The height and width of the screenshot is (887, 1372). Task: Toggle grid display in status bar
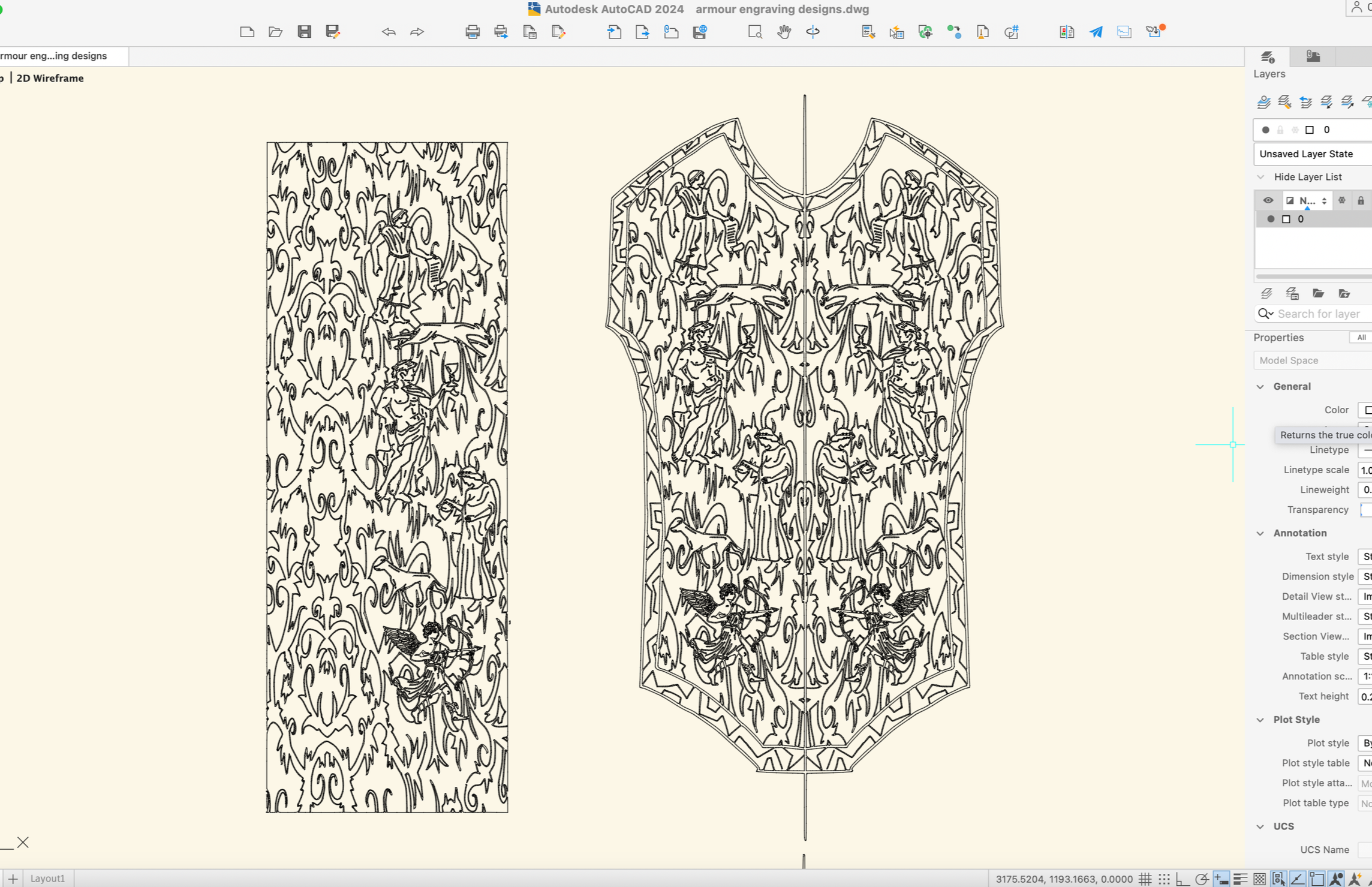click(1145, 879)
